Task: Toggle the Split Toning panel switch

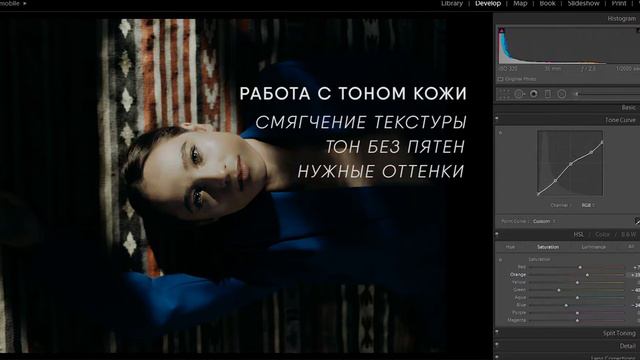Action: click(x=497, y=332)
